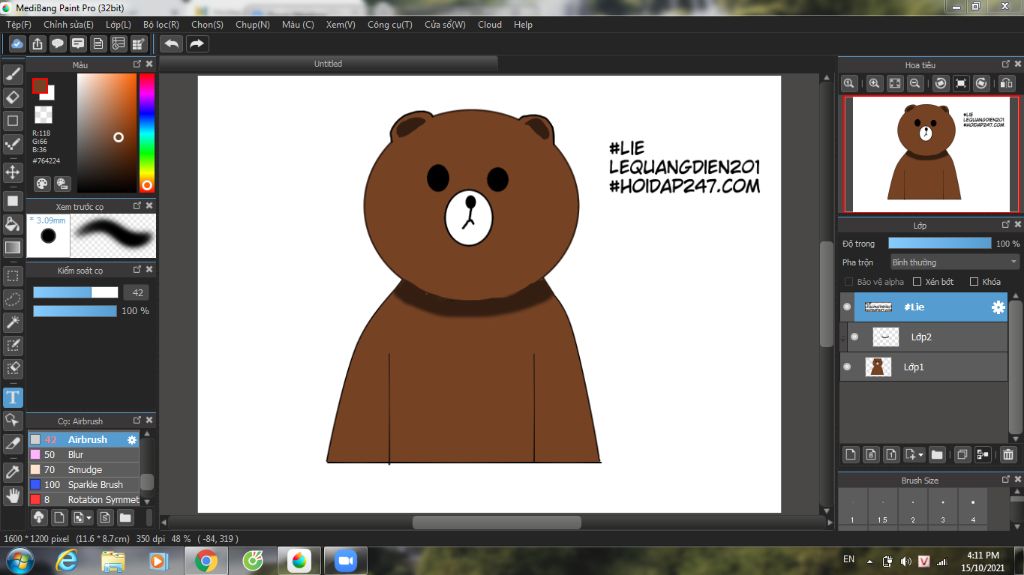
Task: Toggle Bảo vệ alpha checkbox
Action: coord(849,282)
